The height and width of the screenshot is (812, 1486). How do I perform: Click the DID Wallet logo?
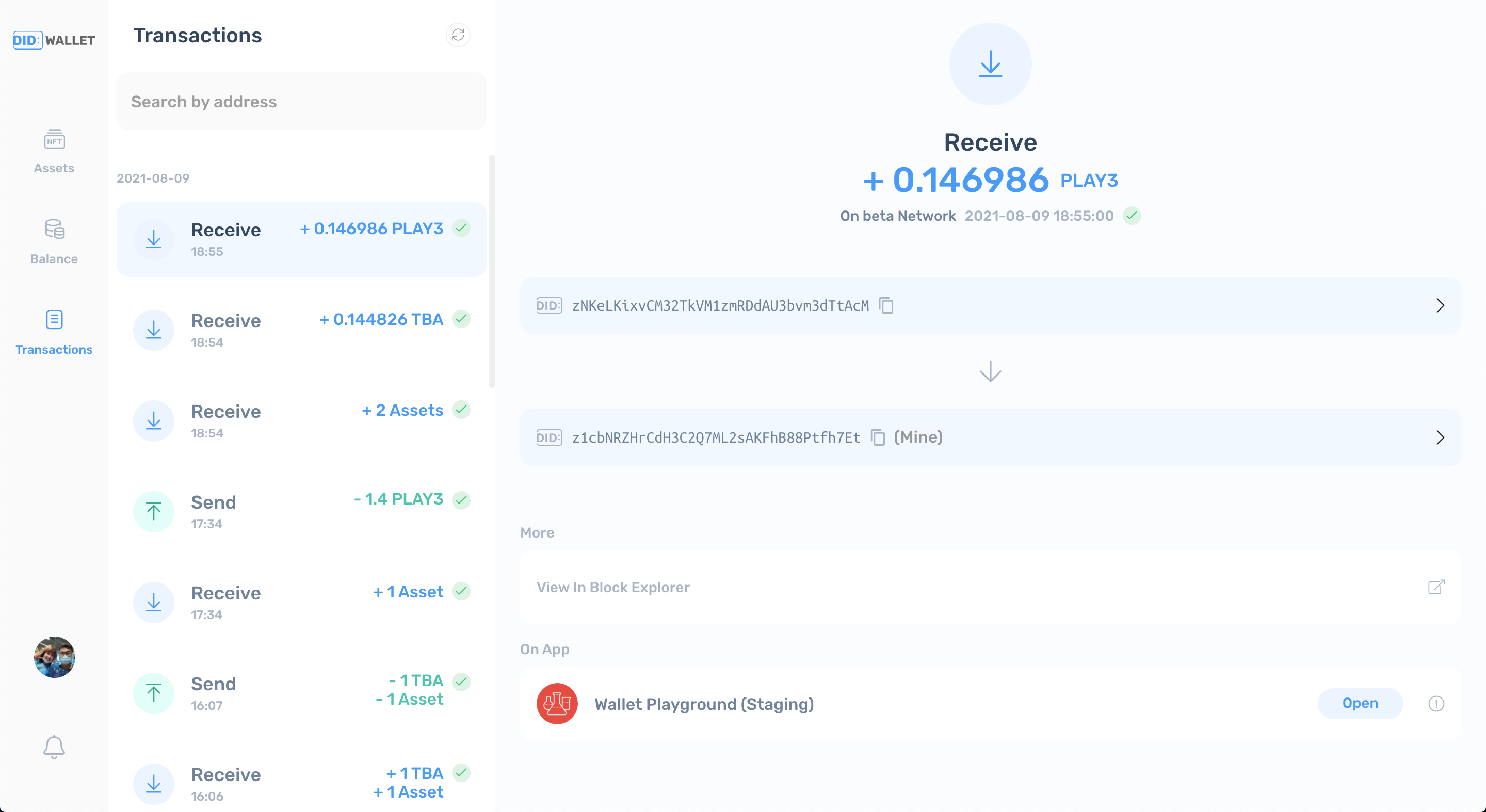54,40
